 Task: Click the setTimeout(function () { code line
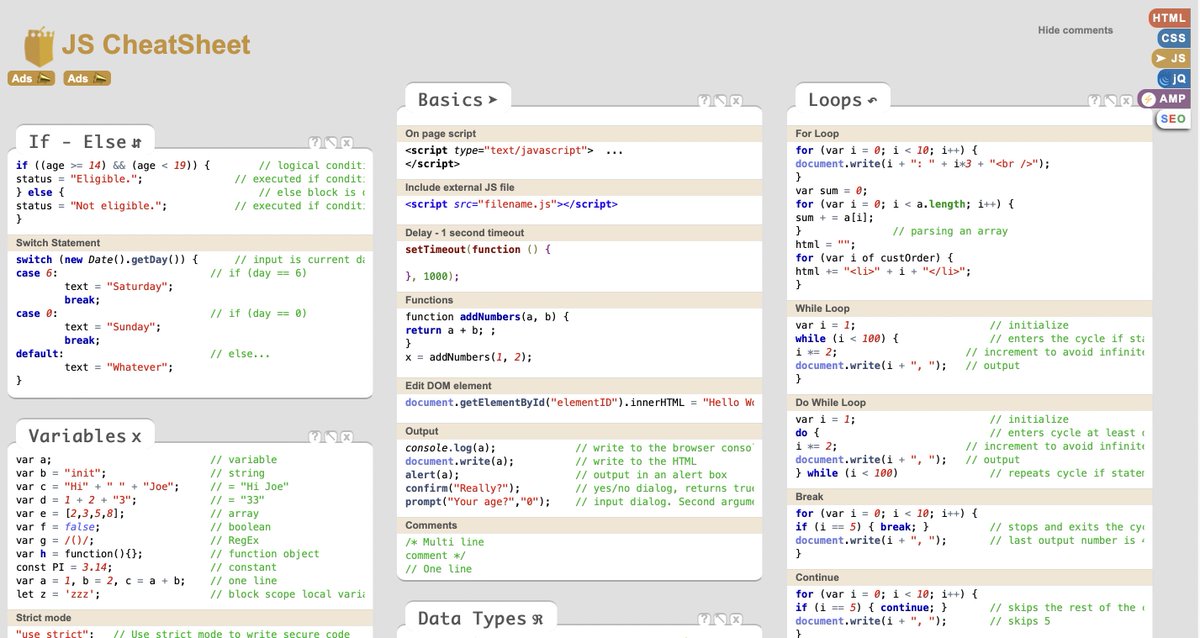click(x=479, y=249)
